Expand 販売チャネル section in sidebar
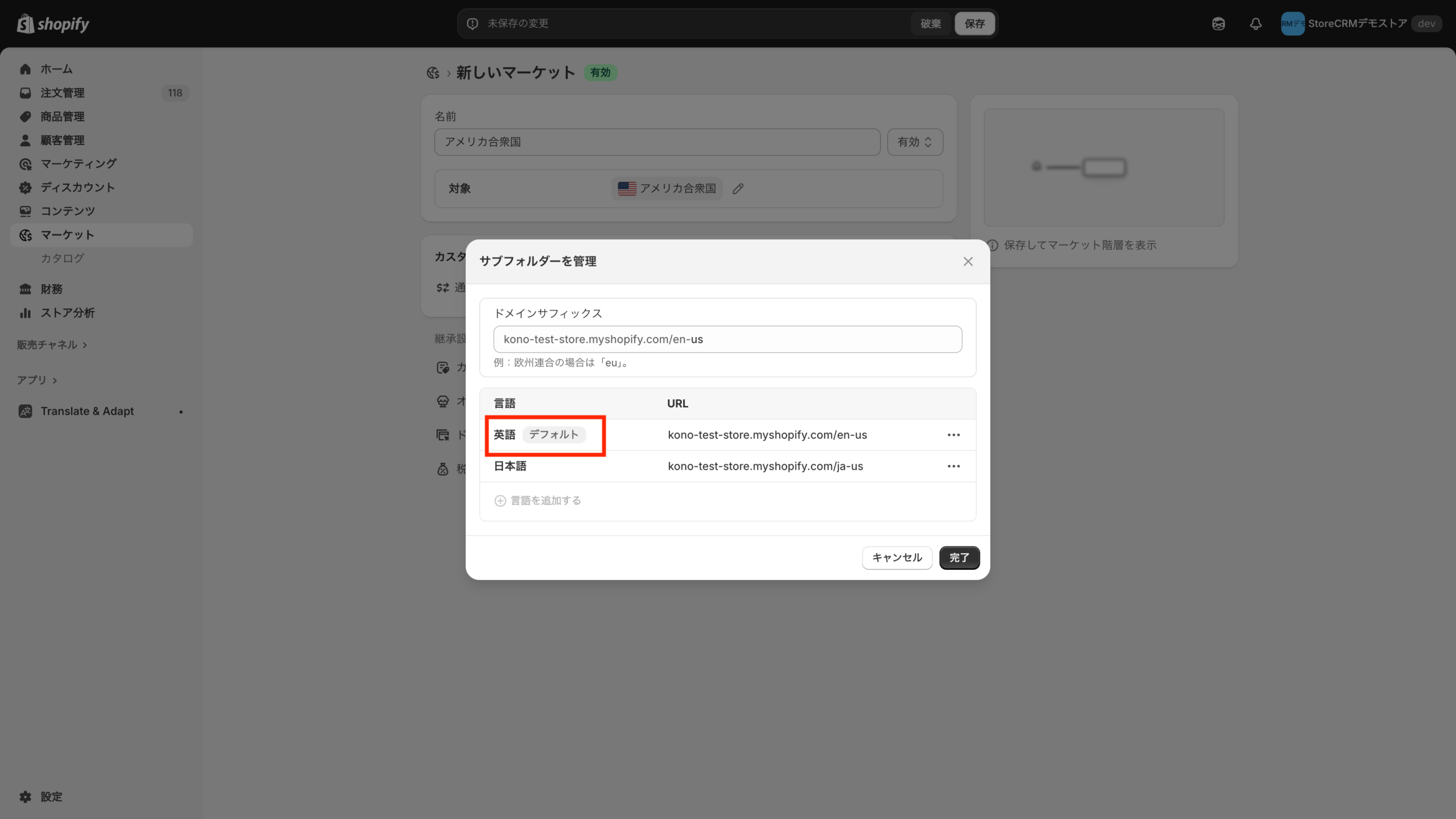1456x819 pixels. 52,345
